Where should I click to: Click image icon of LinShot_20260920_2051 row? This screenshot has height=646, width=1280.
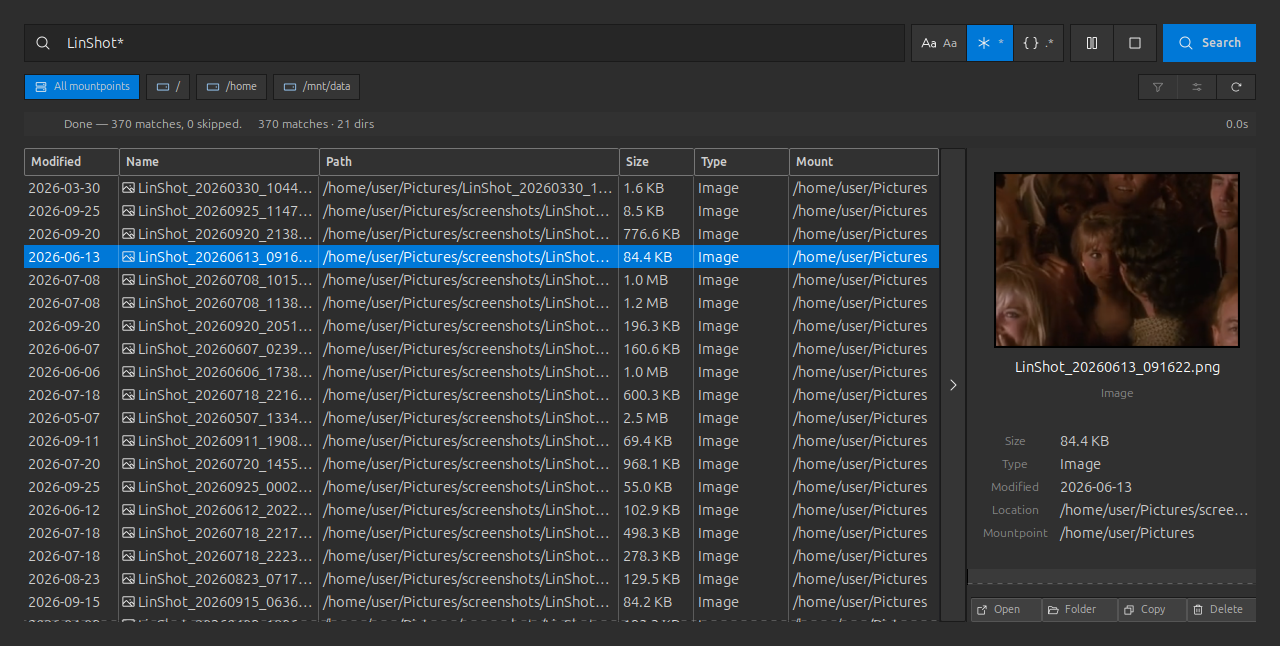(x=128, y=326)
